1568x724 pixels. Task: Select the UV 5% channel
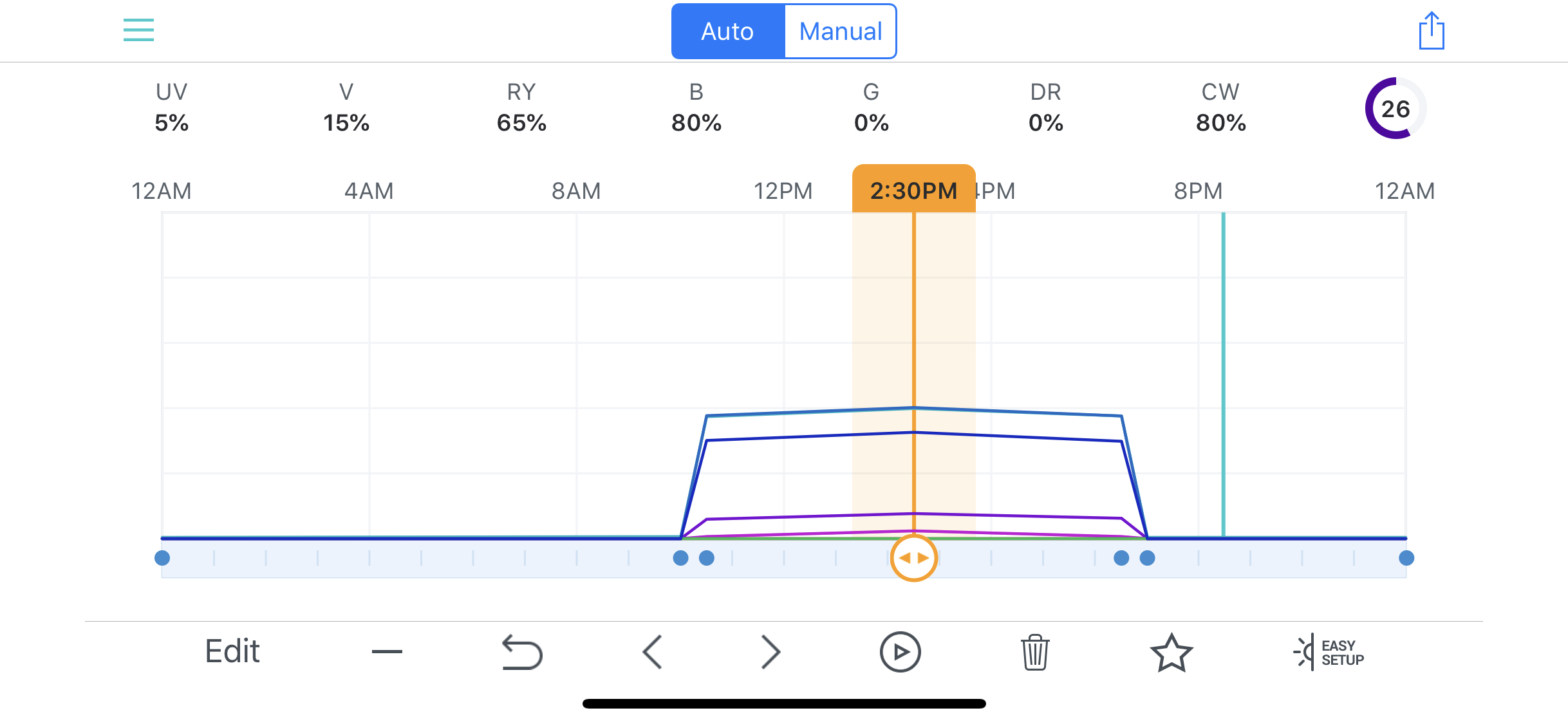pyautogui.click(x=171, y=107)
